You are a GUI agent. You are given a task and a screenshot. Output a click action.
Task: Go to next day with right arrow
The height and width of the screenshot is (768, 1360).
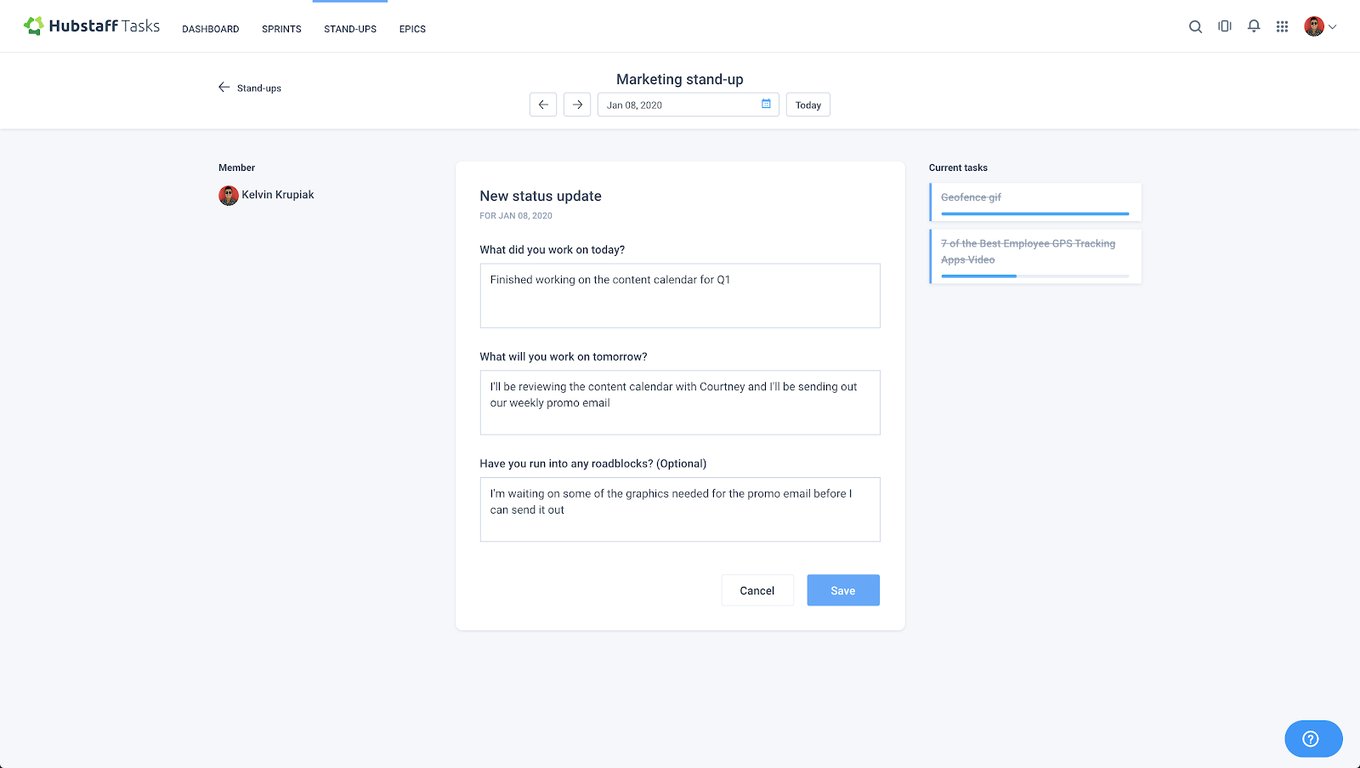pyautogui.click(x=577, y=105)
